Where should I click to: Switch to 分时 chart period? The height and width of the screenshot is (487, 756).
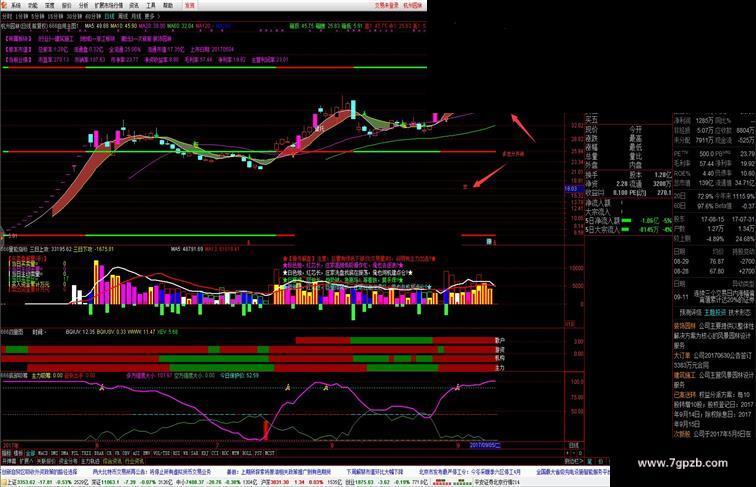[x=7, y=16]
